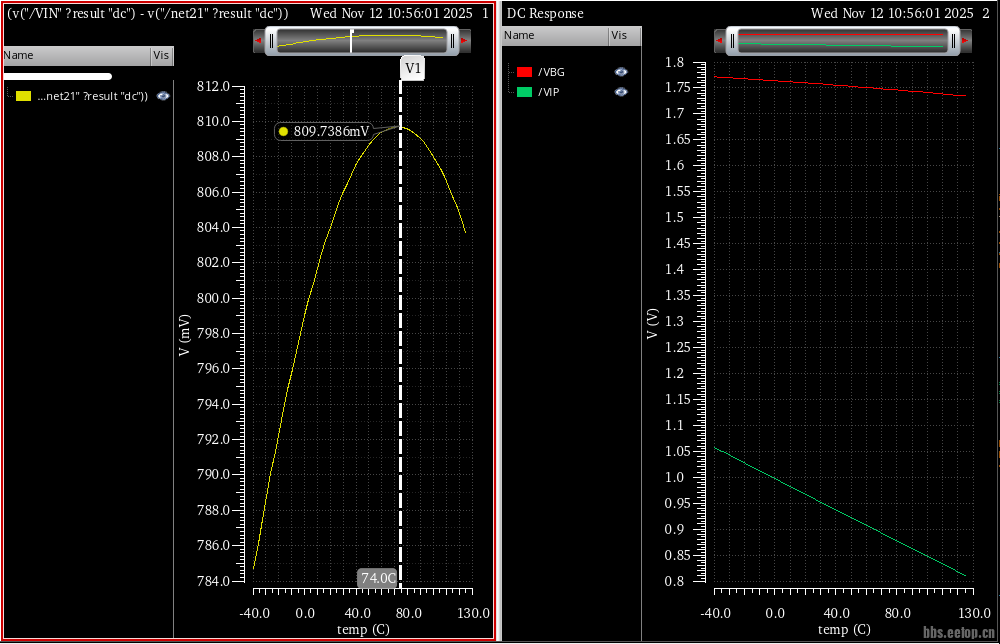The width and height of the screenshot is (1000, 644).
Task: Grab the left handle of DC Response zoom bar
Action: [732, 41]
